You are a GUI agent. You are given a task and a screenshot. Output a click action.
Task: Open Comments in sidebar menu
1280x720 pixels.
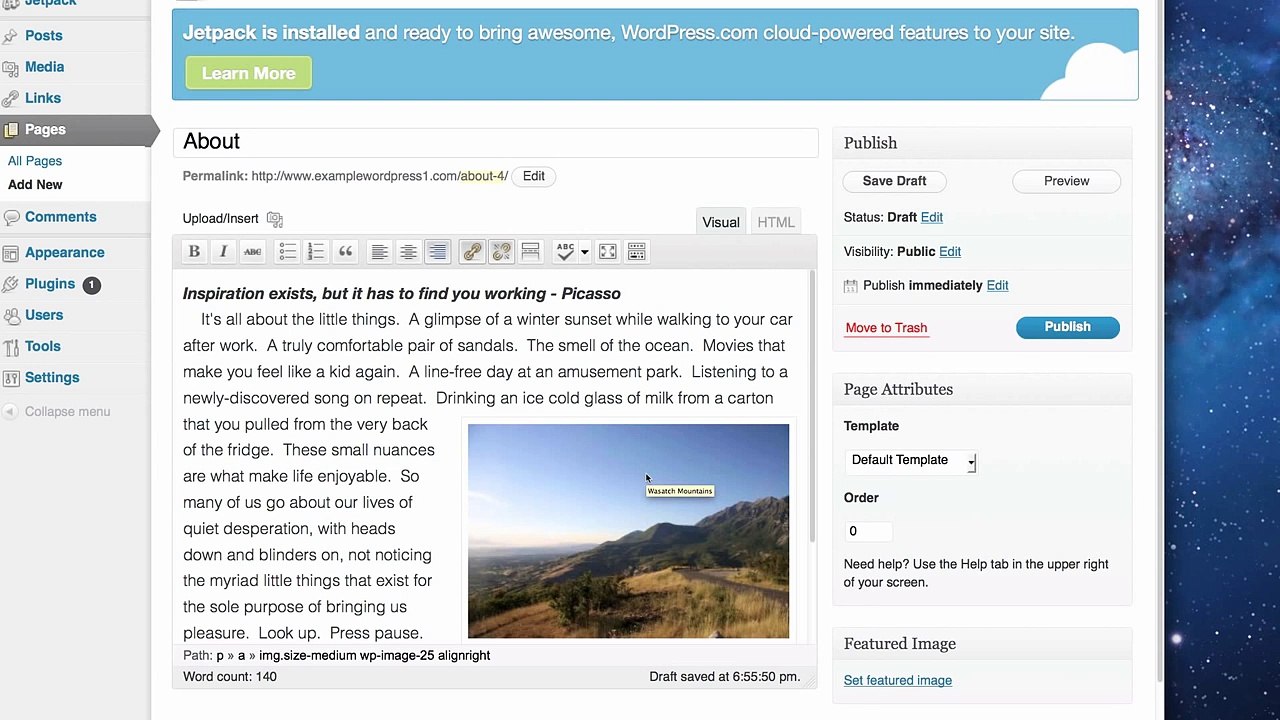[x=61, y=216]
